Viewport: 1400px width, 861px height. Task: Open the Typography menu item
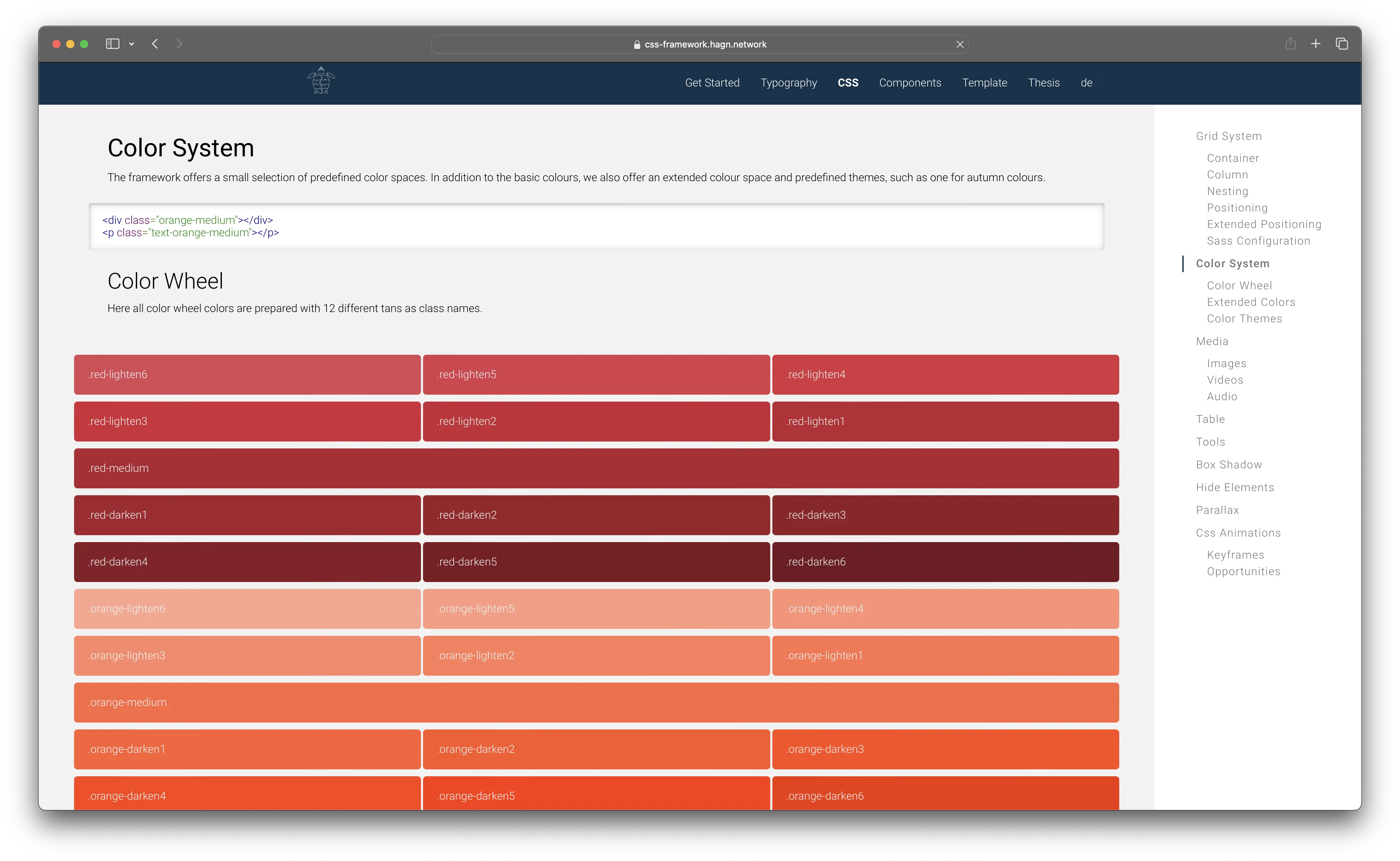pos(788,83)
